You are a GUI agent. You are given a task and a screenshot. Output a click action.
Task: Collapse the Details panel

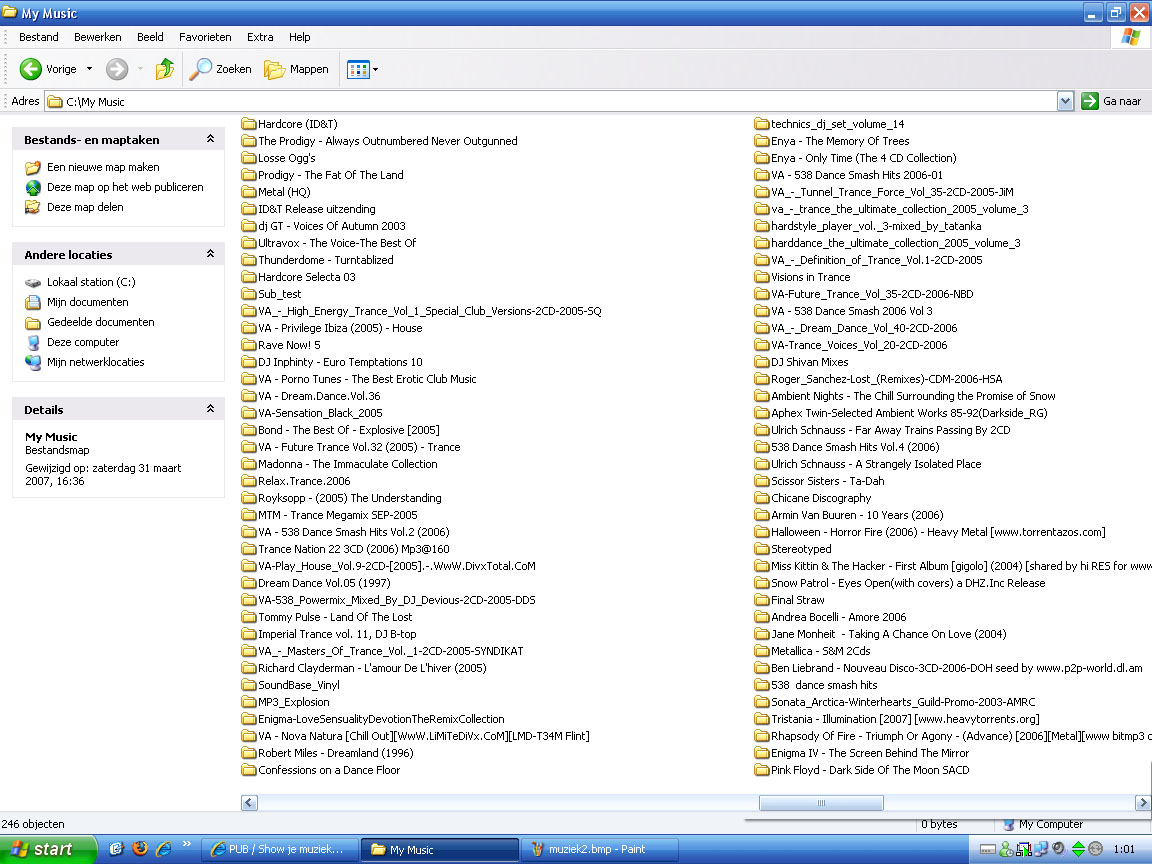pos(210,409)
